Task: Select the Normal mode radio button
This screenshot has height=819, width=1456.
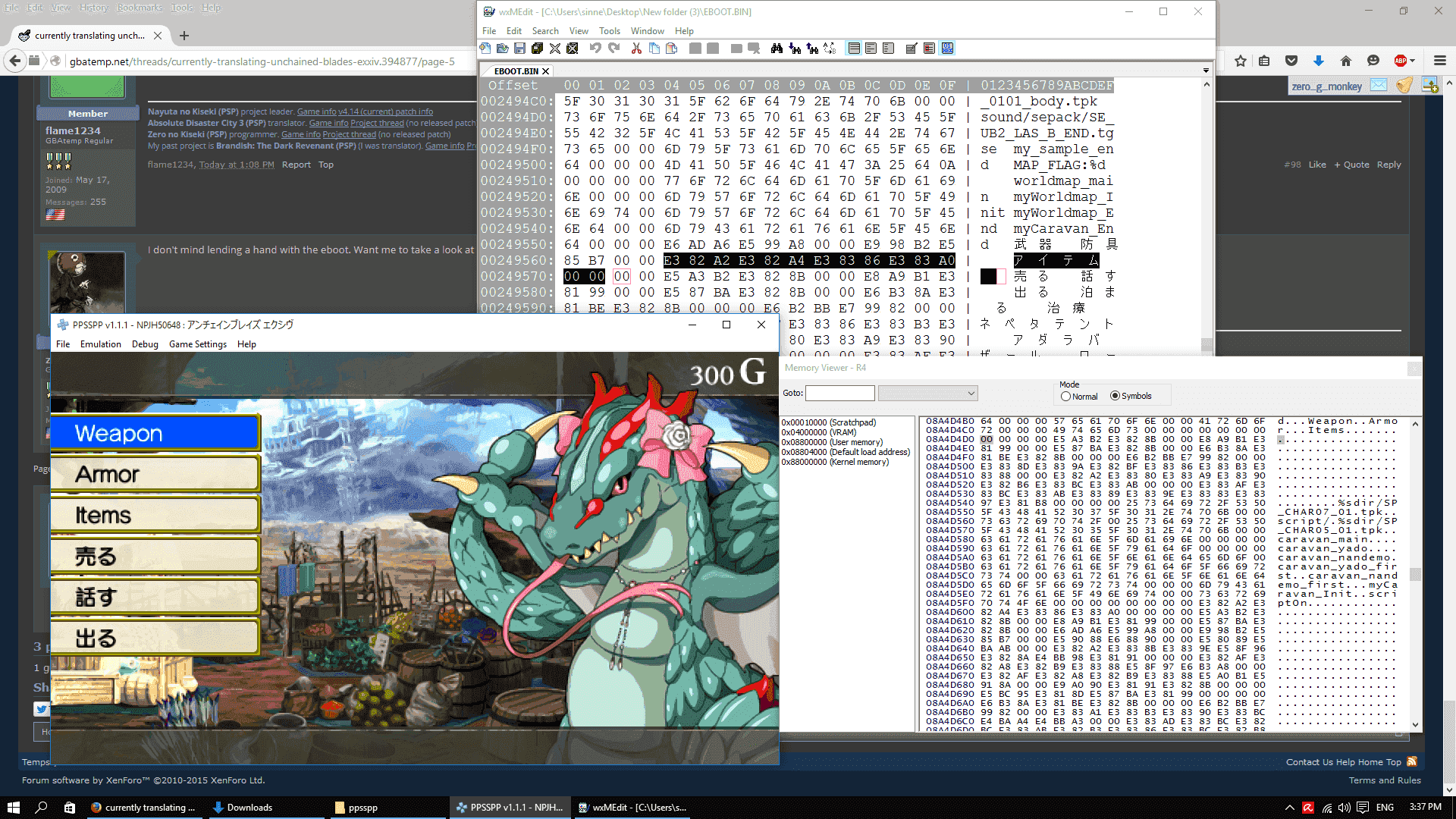Action: (x=1065, y=397)
